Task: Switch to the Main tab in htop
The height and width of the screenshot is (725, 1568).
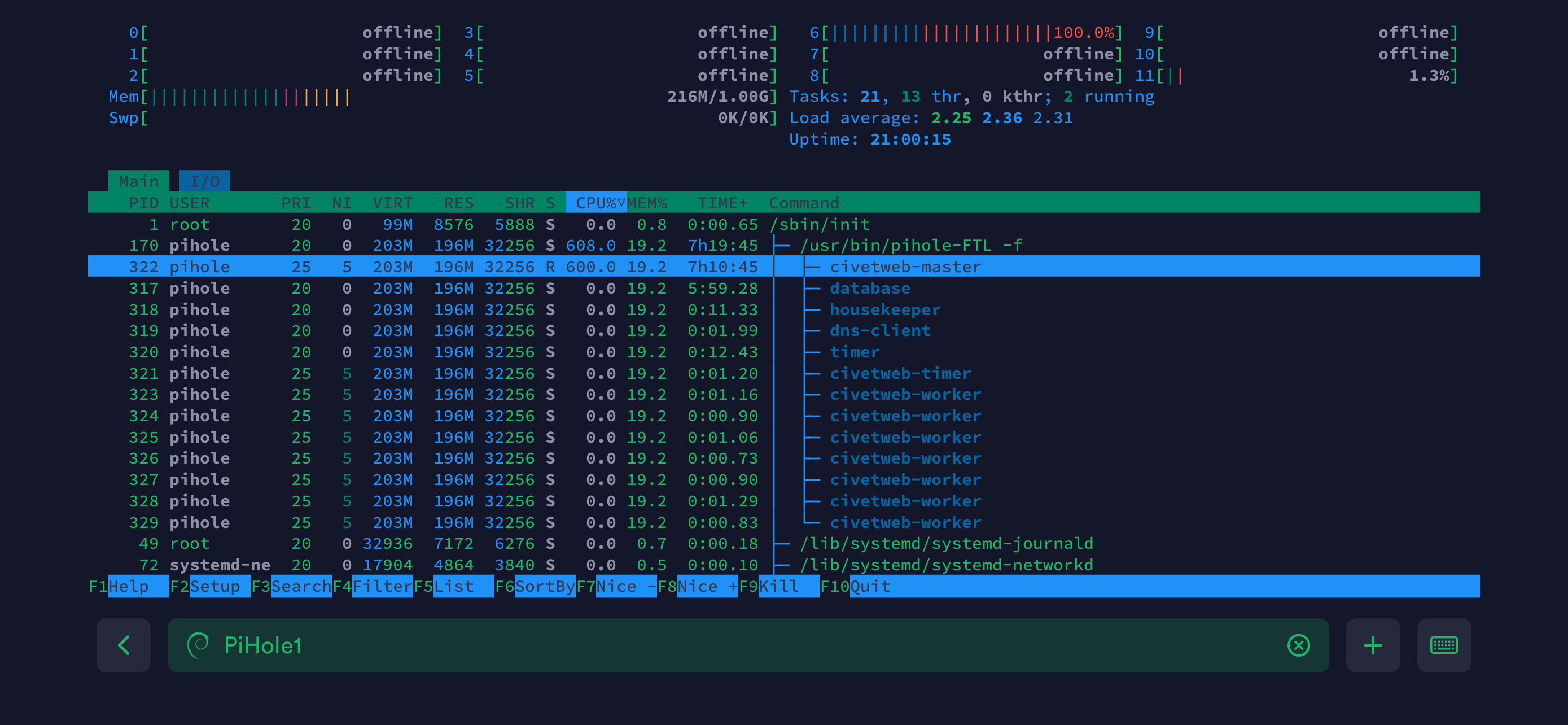Action: (139, 180)
